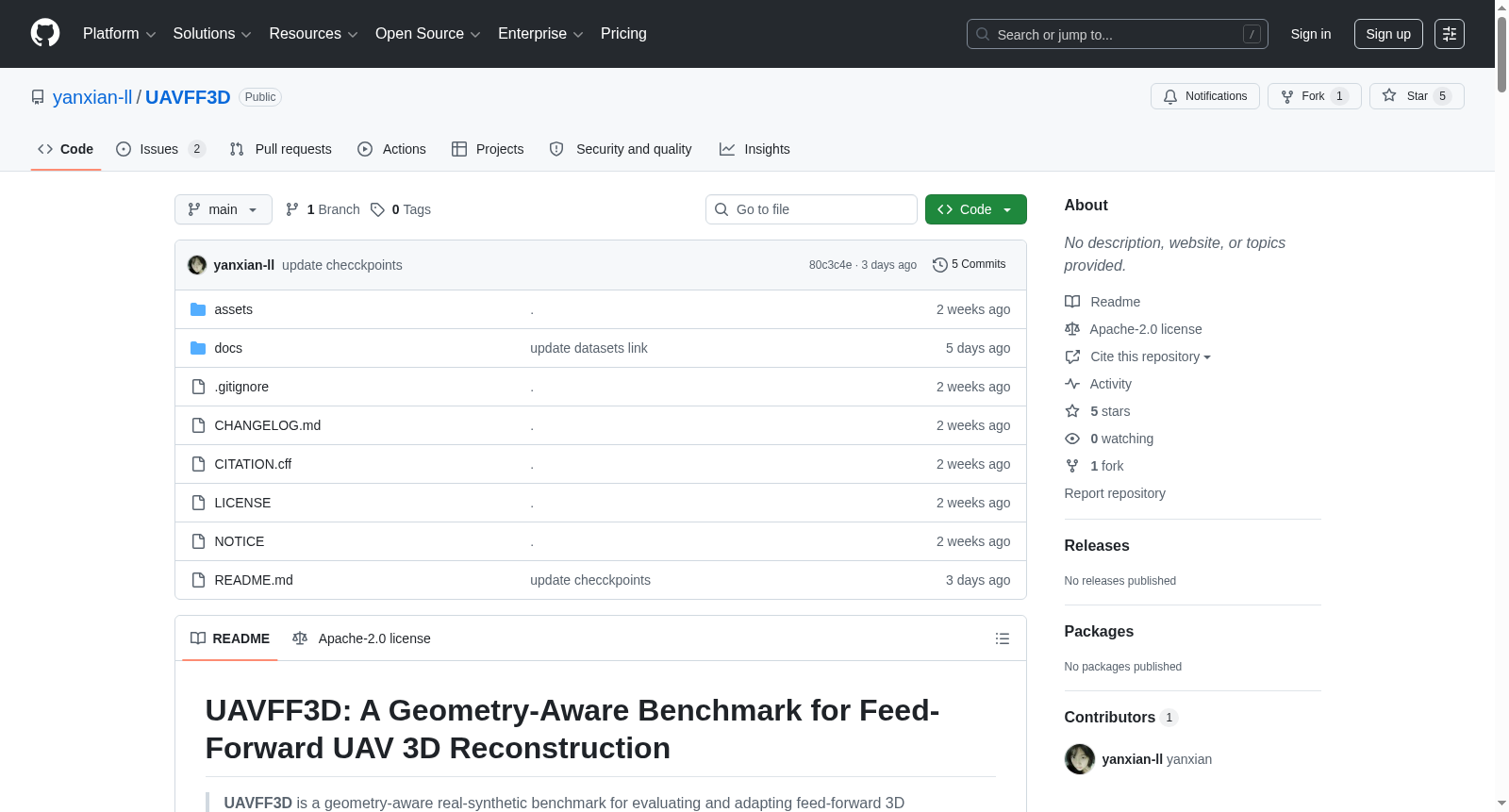Click the docs folder icon

point(198,348)
